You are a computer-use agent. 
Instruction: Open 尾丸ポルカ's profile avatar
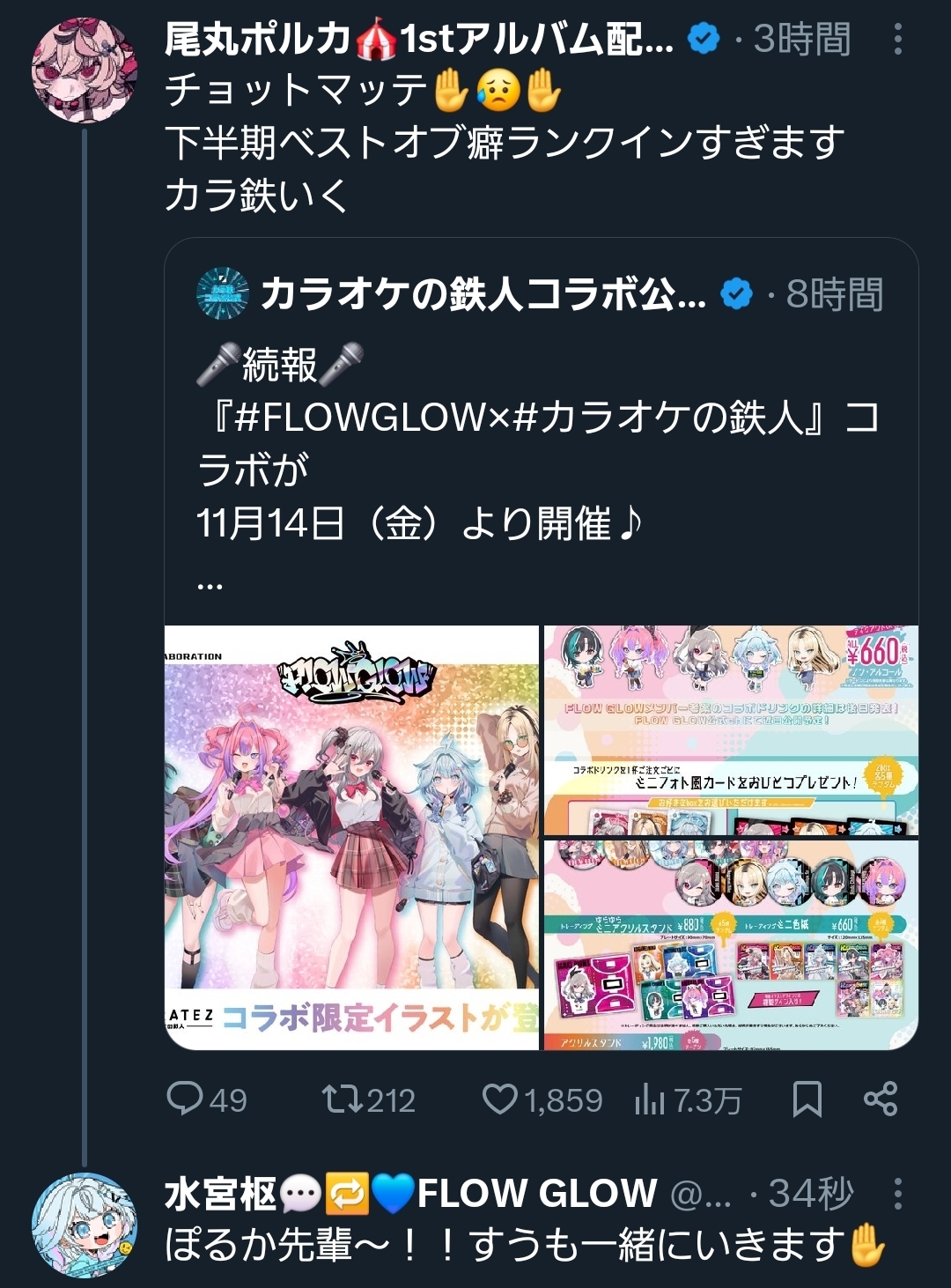[85, 69]
